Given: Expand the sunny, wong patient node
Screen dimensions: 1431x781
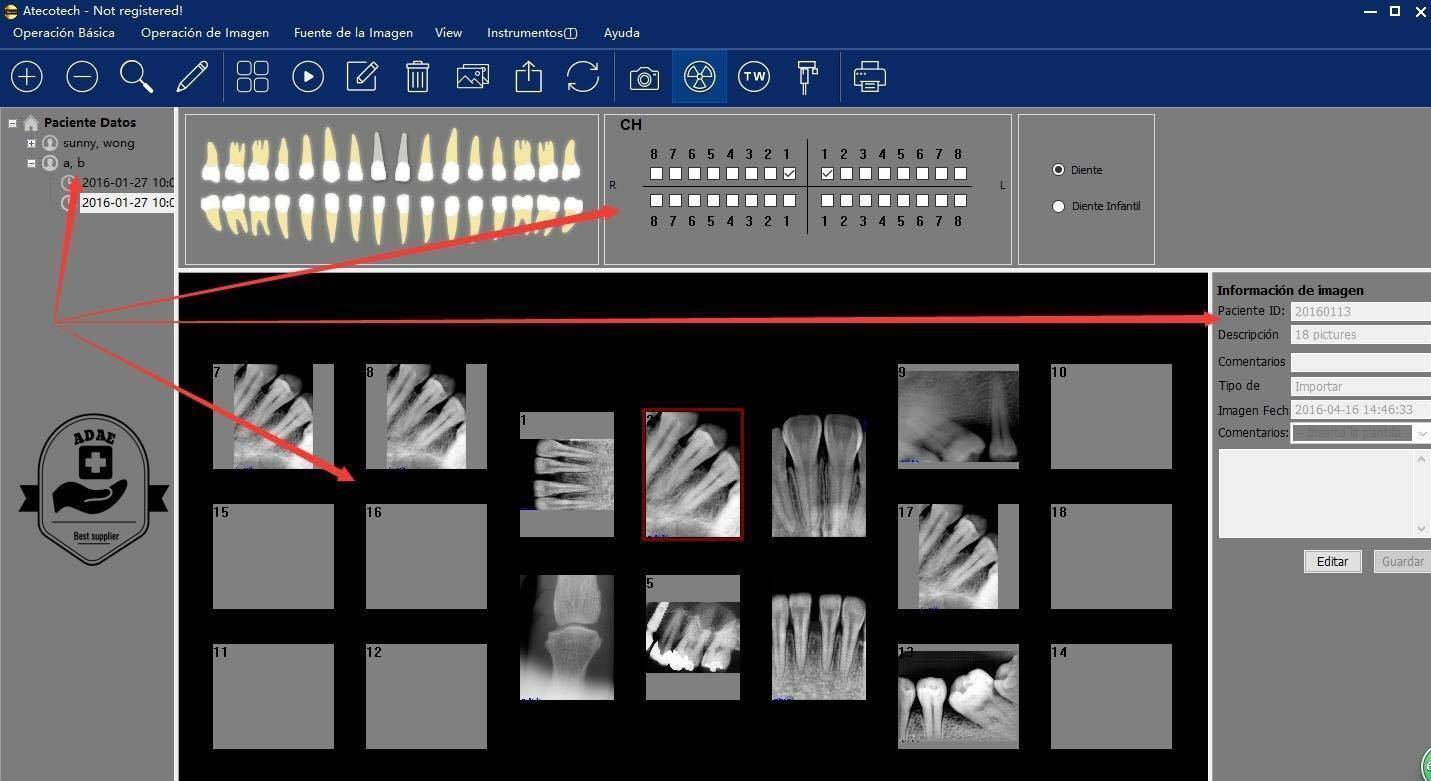Looking at the screenshot, I should click(x=31, y=143).
